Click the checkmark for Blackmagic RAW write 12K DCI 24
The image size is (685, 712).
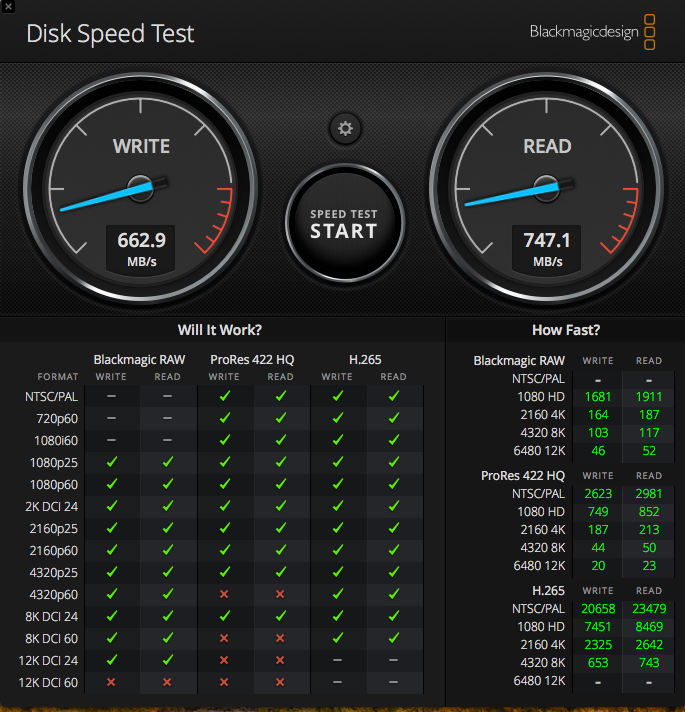[x=112, y=659]
